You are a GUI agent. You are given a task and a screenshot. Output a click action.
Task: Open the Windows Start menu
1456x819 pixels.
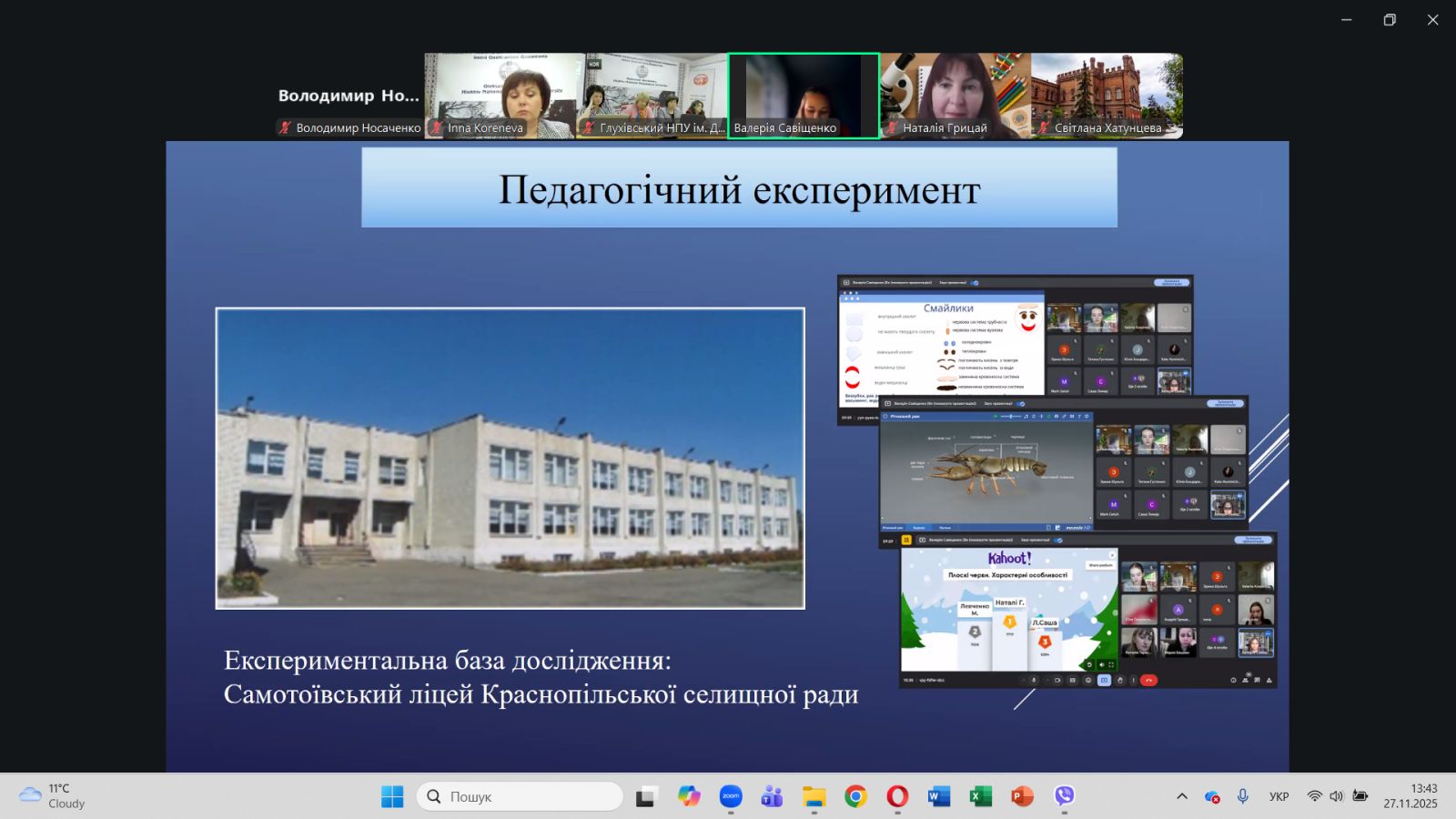click(x=392, y=796)
